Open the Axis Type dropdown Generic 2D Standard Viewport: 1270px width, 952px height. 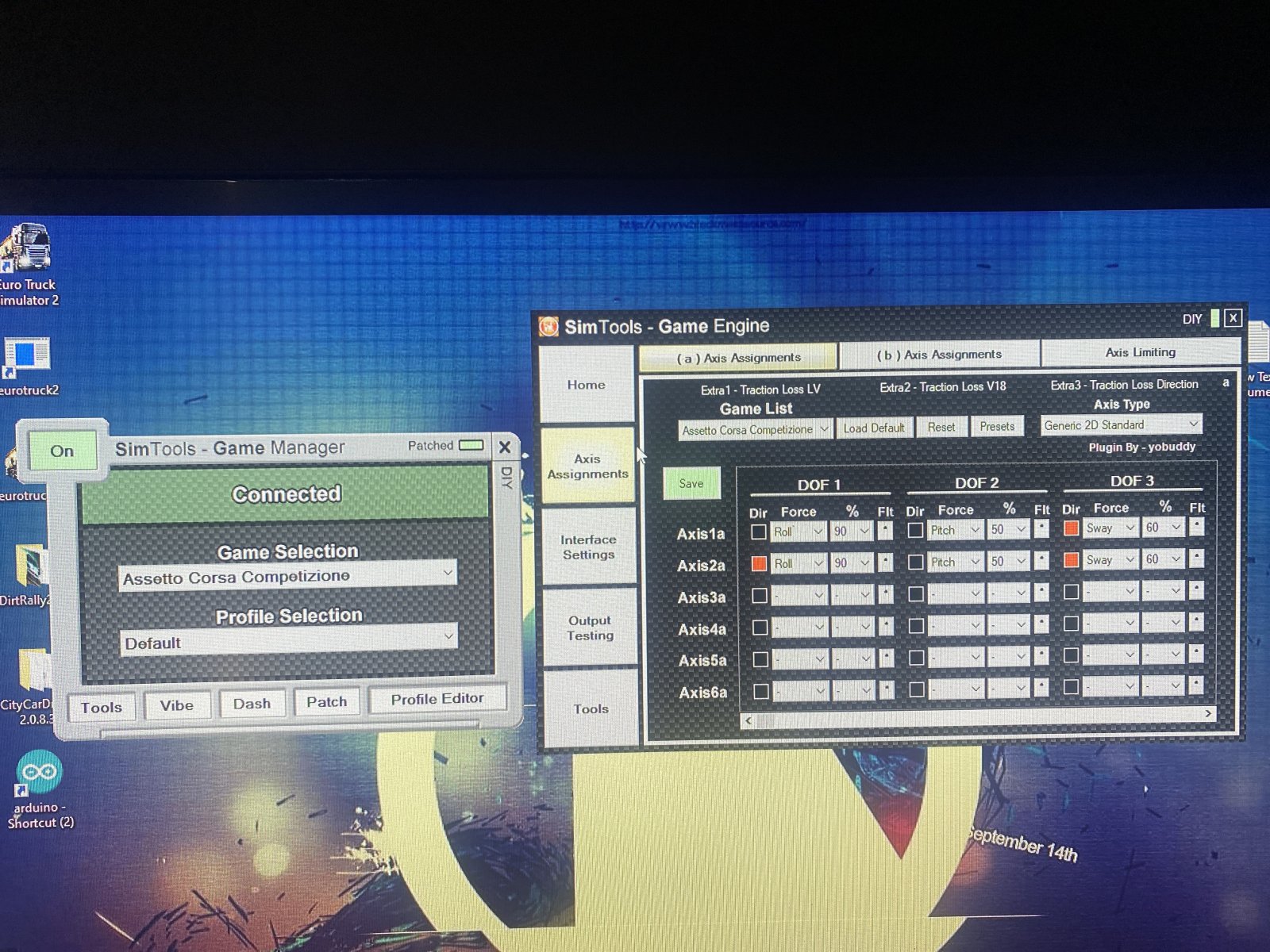(1121, 424)
